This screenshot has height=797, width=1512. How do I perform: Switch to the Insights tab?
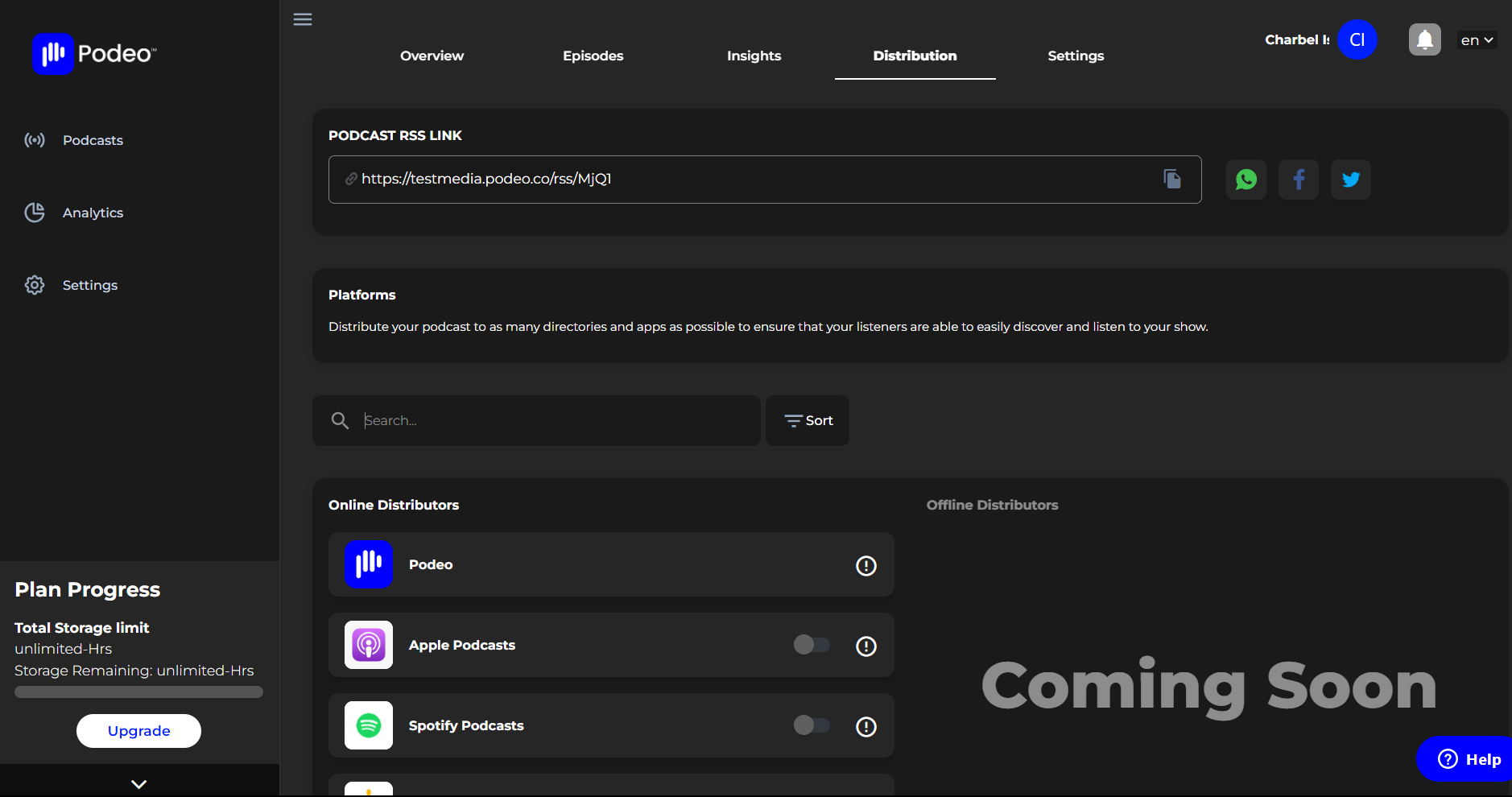point(754,56)
